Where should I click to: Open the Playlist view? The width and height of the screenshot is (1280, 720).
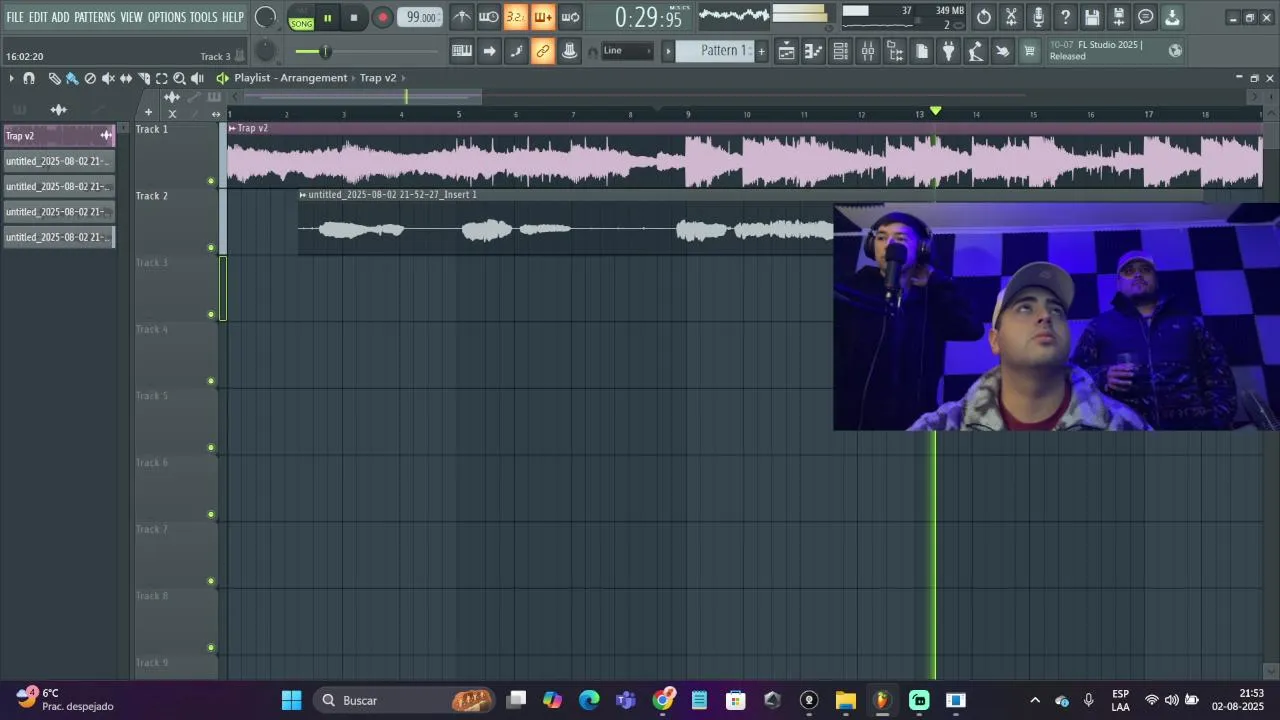[x=787, y=51]
